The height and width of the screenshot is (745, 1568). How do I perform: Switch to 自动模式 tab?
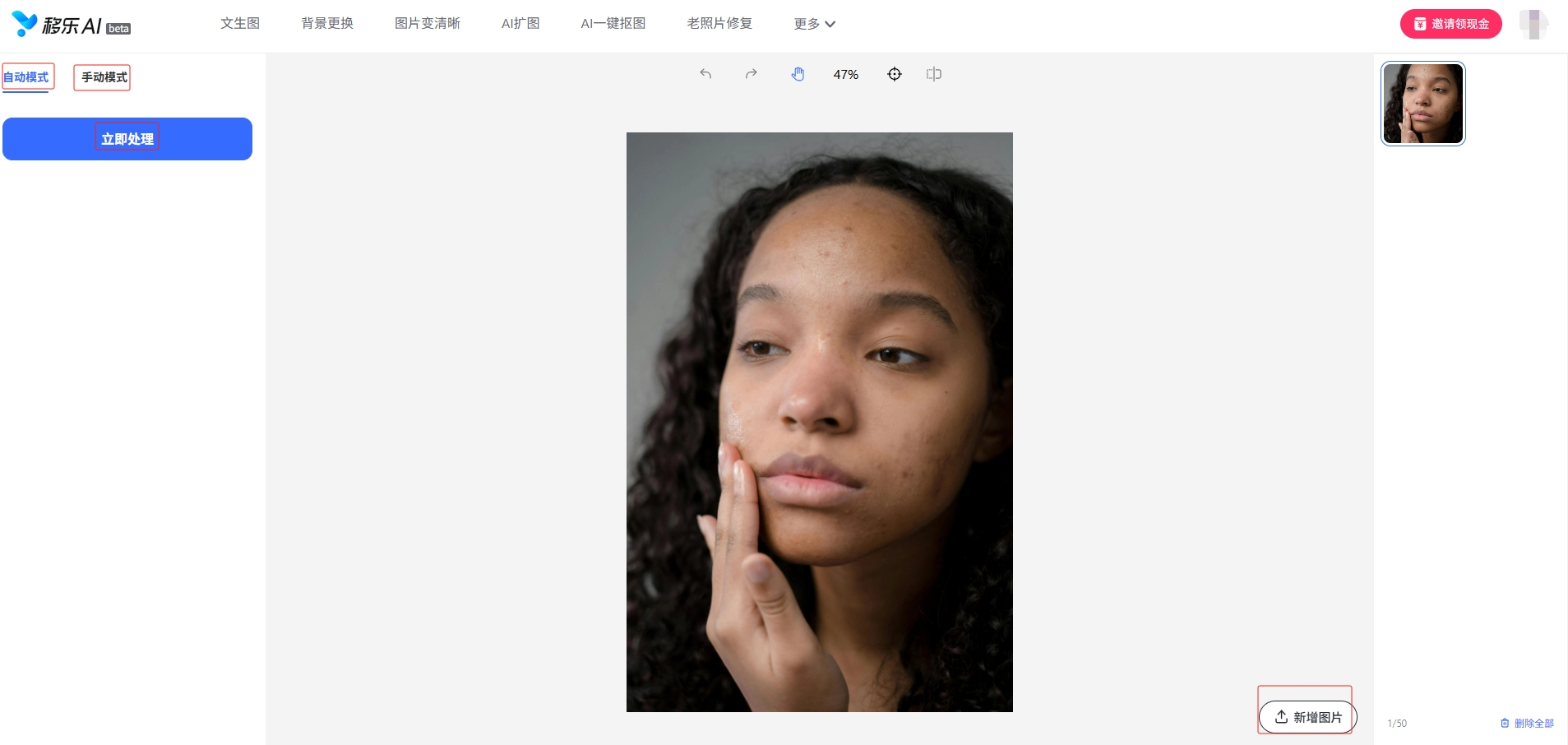[x=26, y=77]
